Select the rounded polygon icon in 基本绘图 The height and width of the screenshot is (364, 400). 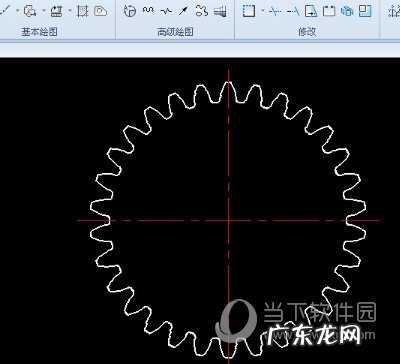point(100,11)
